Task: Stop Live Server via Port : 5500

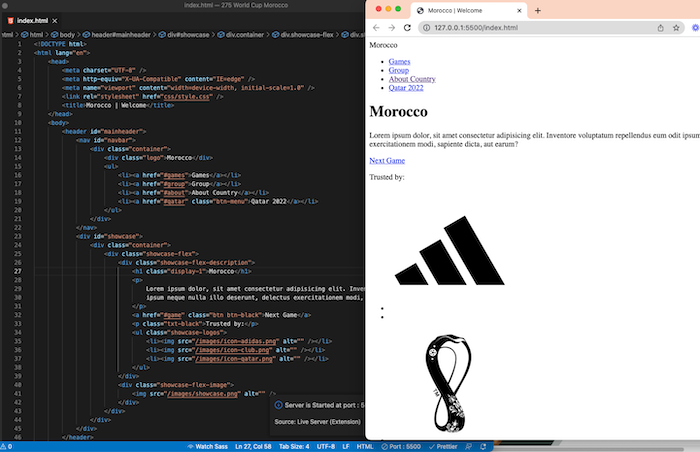Action: [x=401, y=446]
